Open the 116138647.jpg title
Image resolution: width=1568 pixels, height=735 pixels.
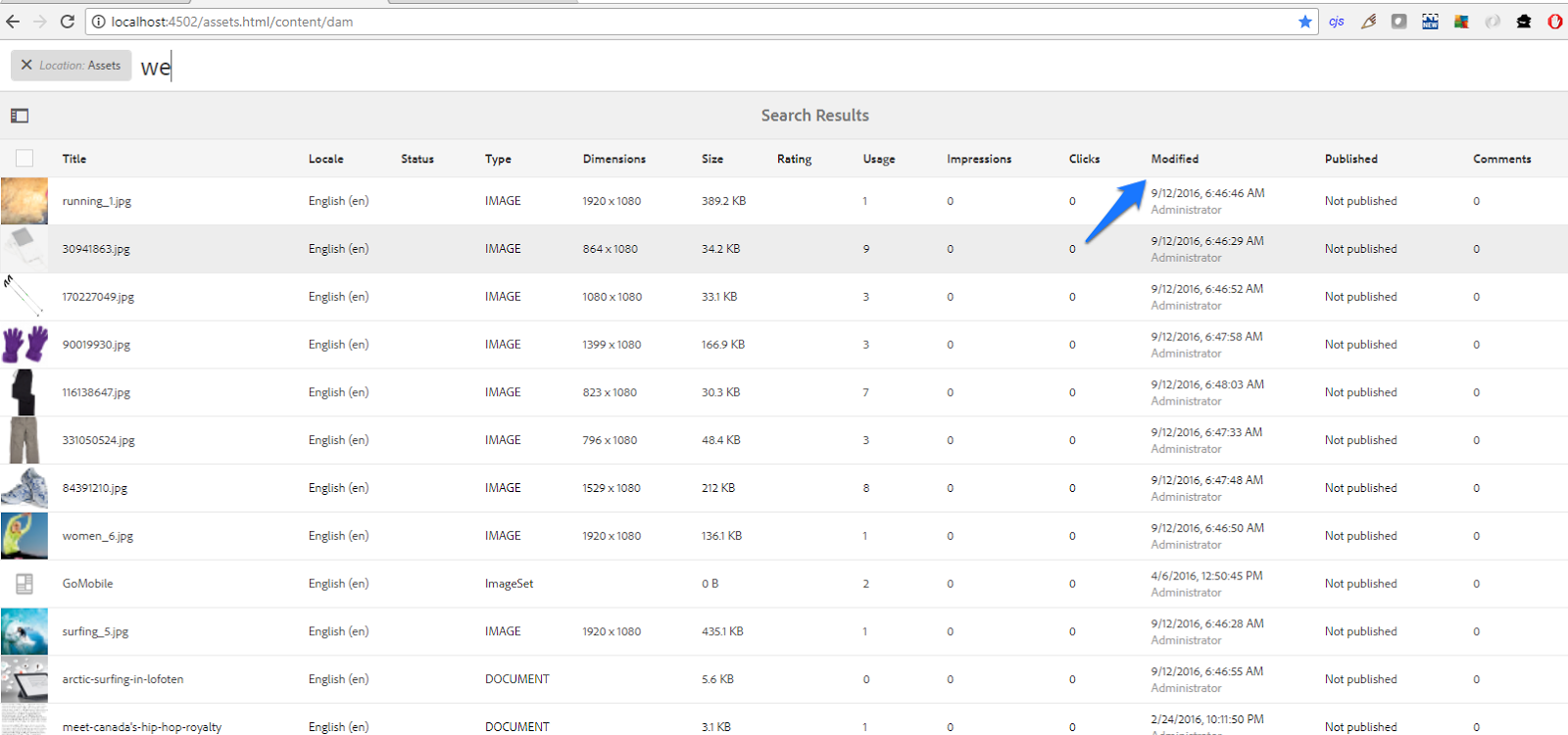coord(96,393)
